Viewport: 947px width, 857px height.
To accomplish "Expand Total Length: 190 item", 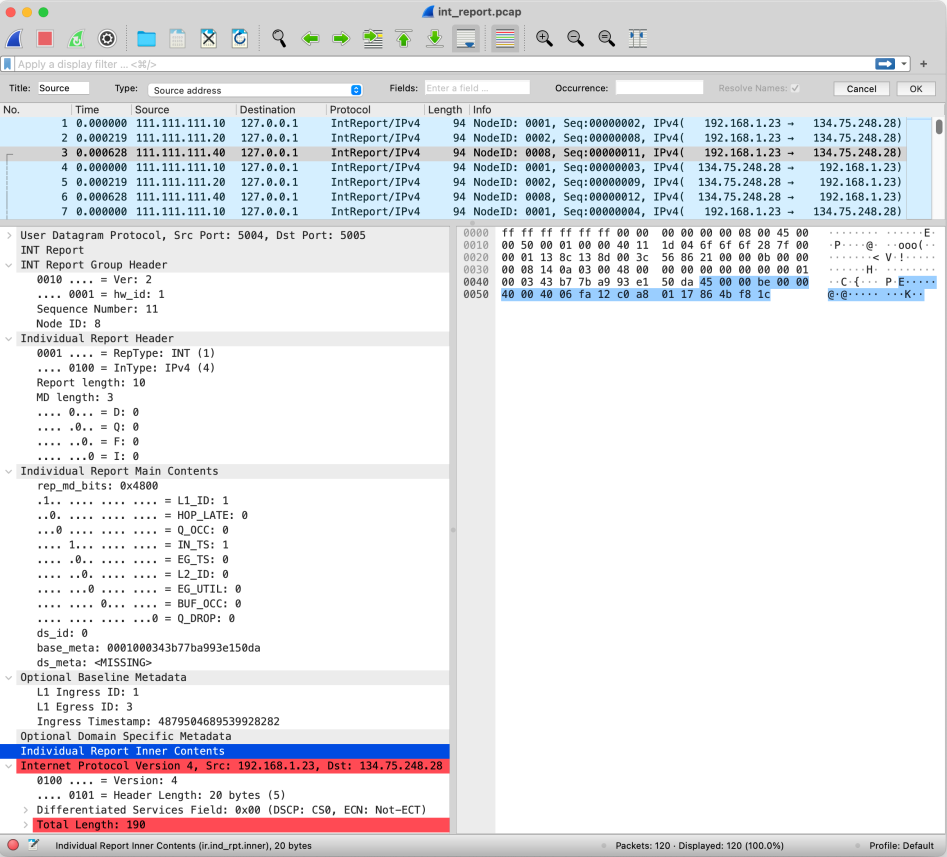I will point(25,825).
